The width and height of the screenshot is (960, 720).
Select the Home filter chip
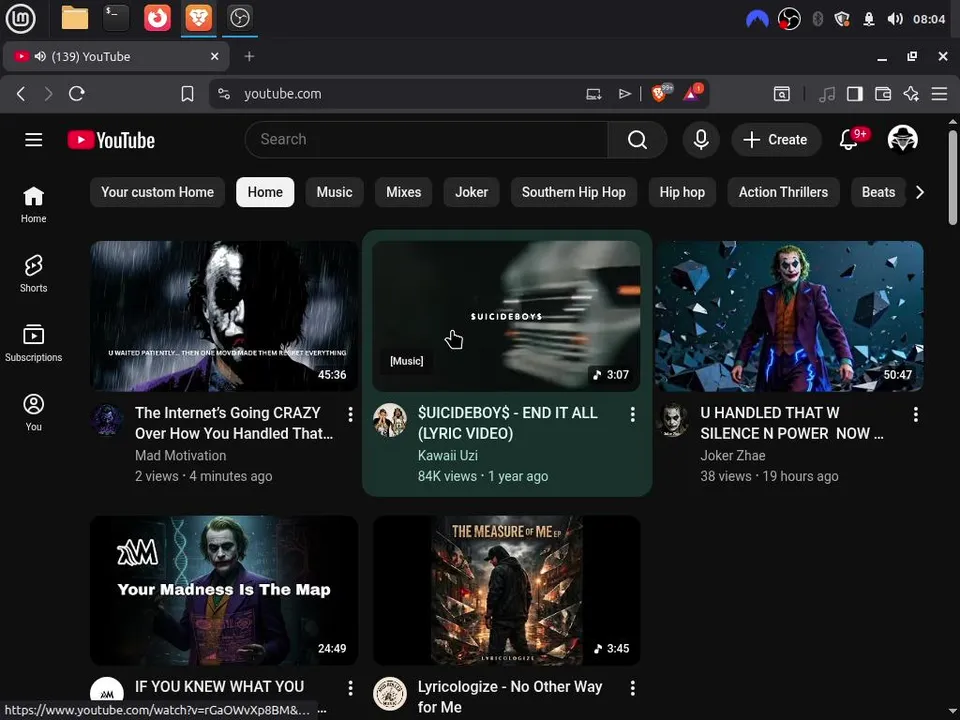(x=265, y=192)
